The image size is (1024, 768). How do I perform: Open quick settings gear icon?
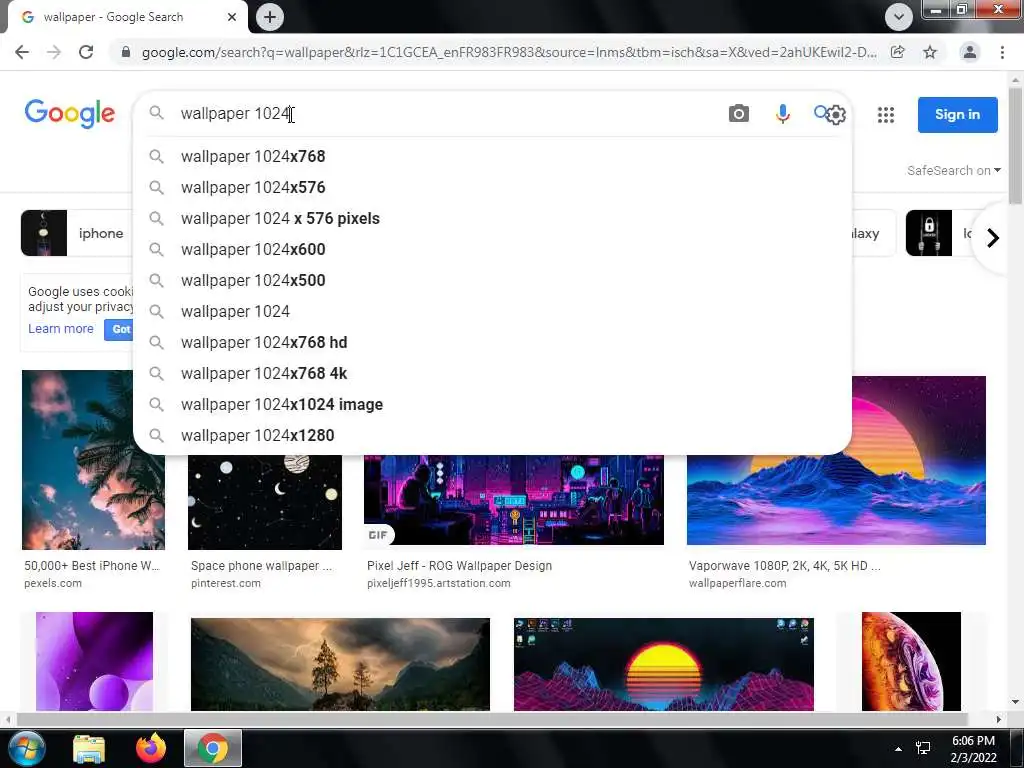(x=836, y=115)
